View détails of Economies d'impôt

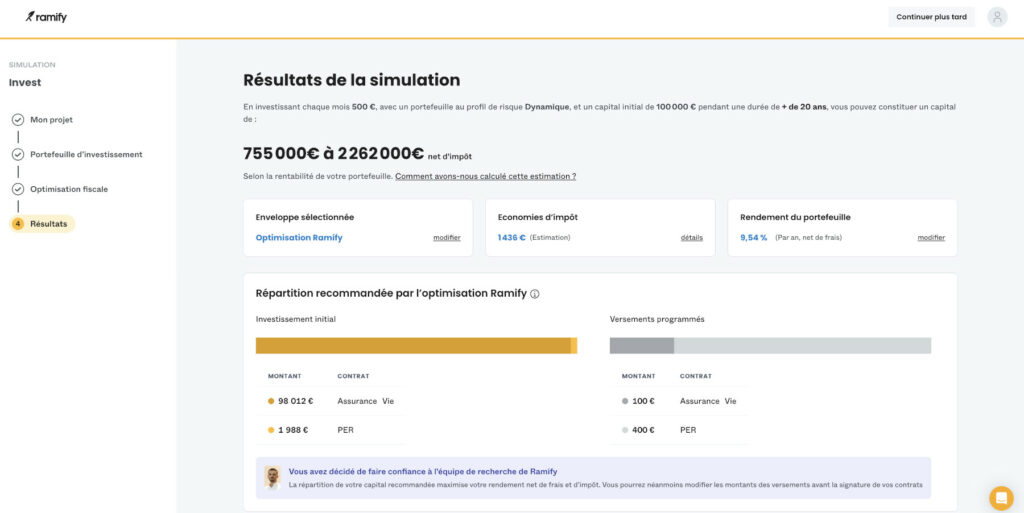click(692, 238)
